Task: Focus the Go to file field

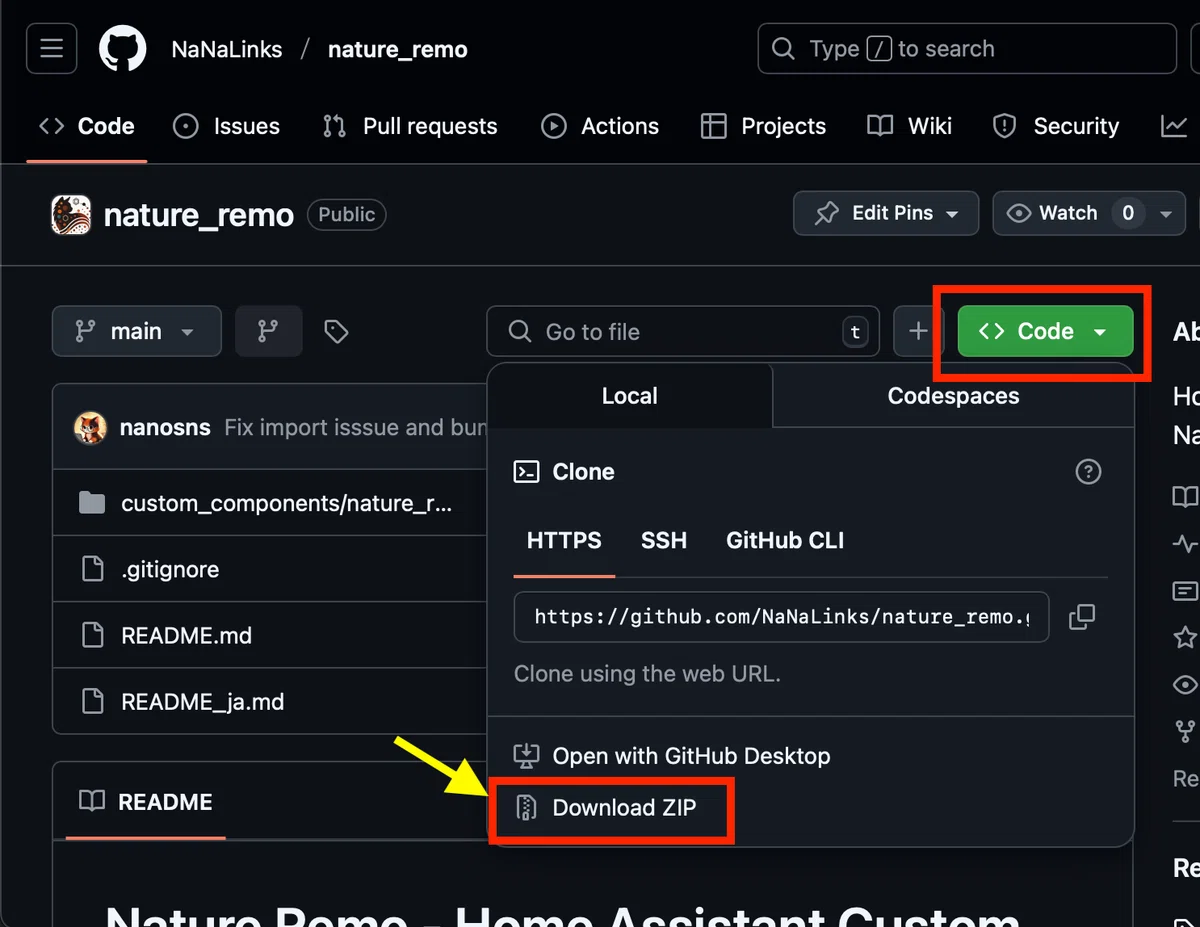Action: [x=683, y=331]
